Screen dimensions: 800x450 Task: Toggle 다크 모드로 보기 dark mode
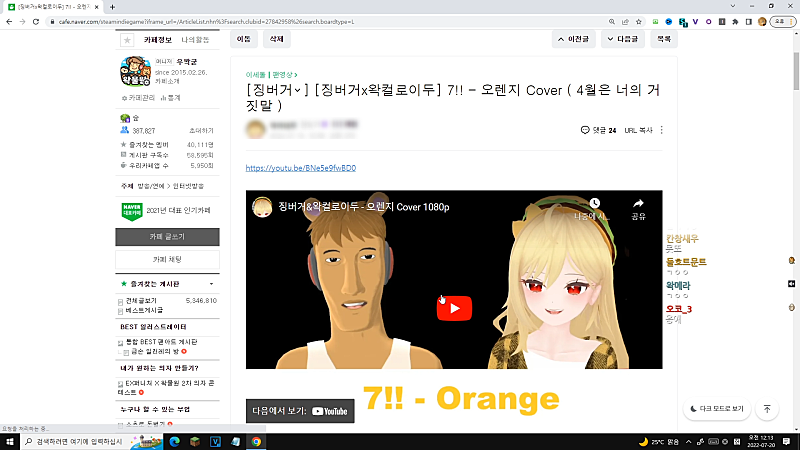[x=717, y=409]
